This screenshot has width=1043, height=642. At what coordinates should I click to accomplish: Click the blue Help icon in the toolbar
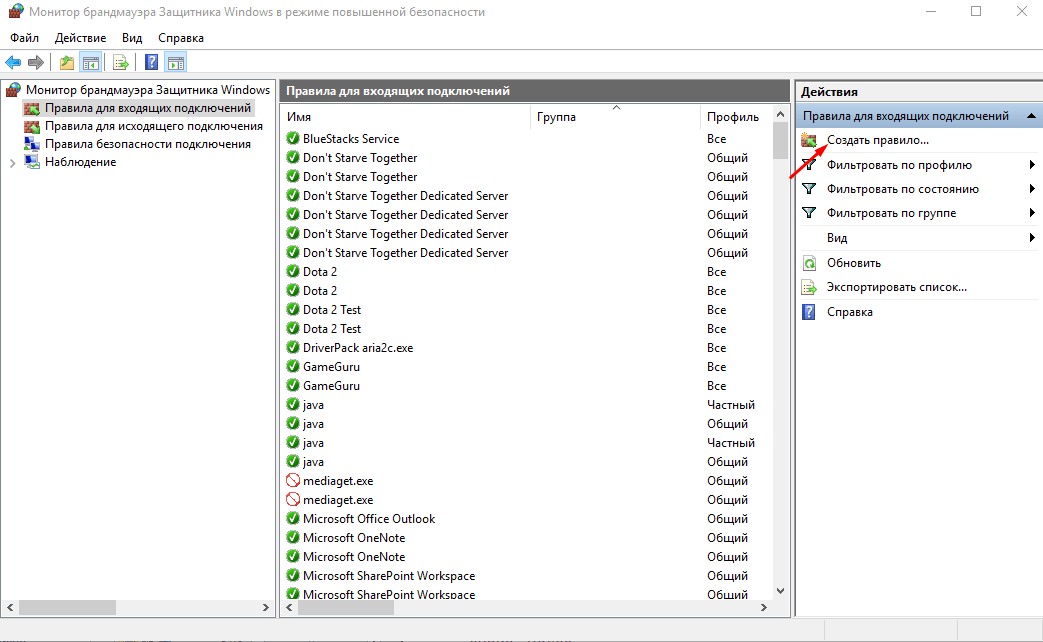pyautogui.click(x=152, y=63)
